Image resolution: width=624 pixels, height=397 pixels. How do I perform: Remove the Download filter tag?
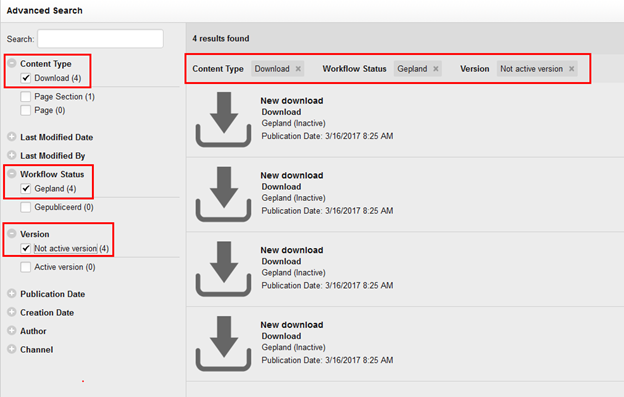298,69
